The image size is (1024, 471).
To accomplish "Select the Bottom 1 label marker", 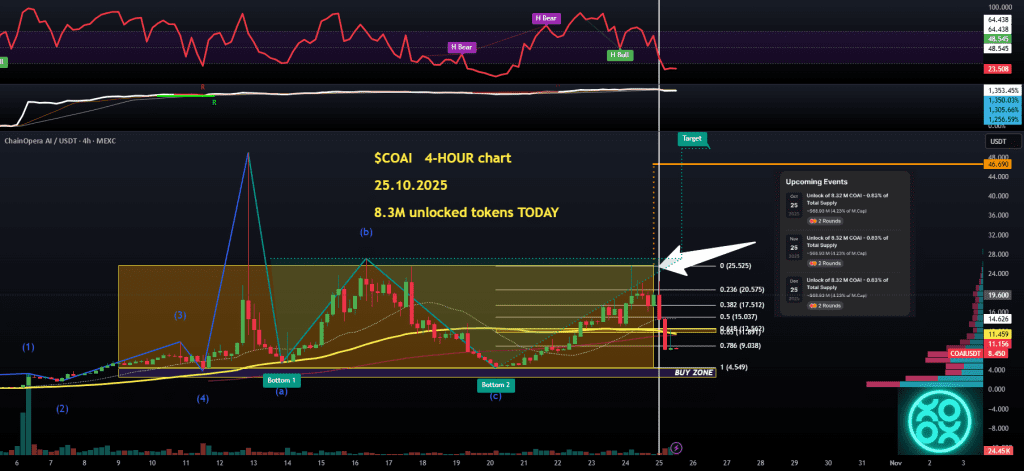I will [282, 381].
